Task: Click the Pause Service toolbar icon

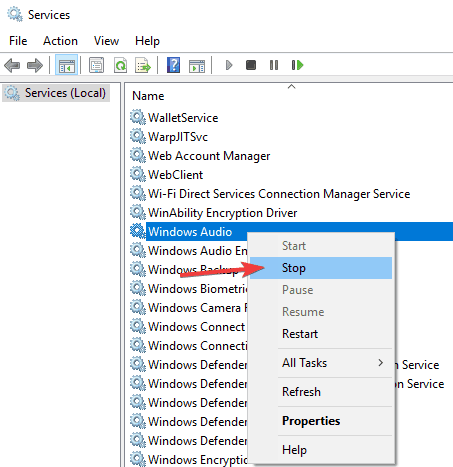Action: (x=274, y=65)
